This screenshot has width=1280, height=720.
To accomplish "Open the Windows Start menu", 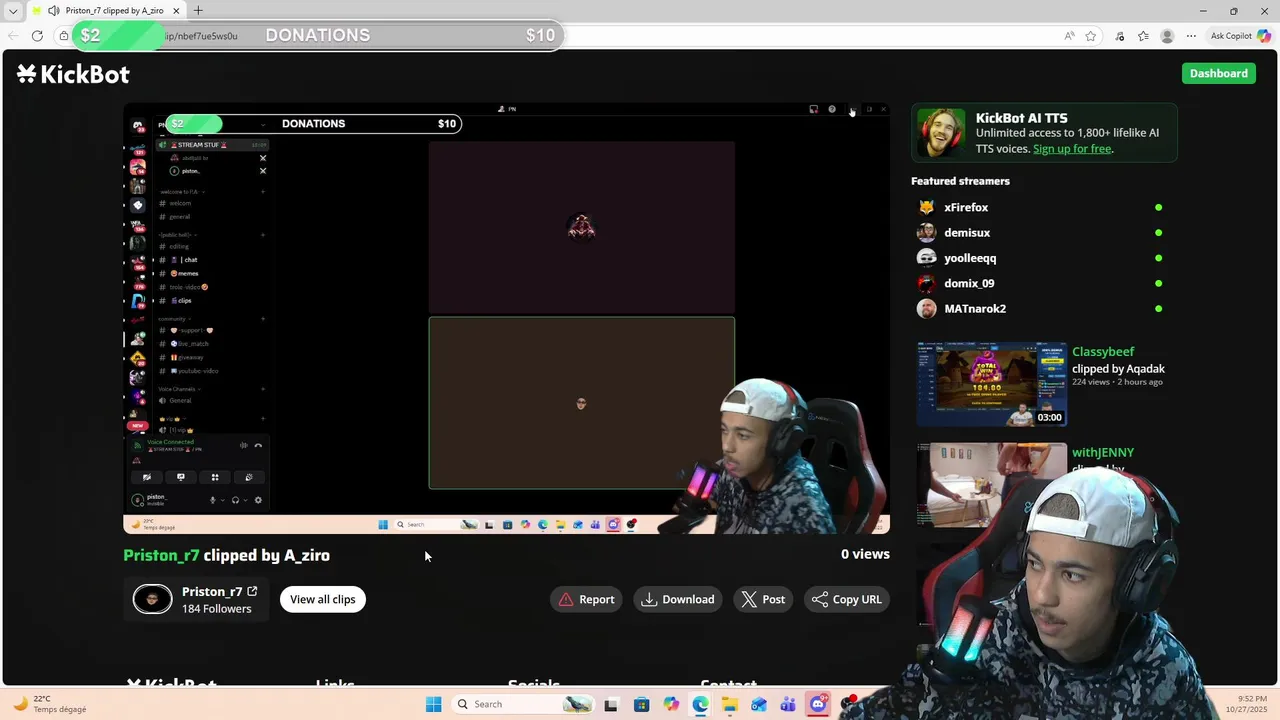I will [433, 704].
